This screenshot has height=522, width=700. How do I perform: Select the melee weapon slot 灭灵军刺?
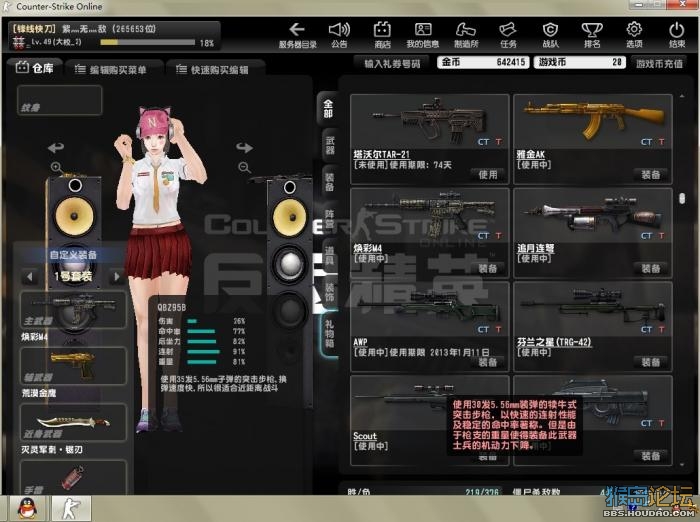pos(73,422)
